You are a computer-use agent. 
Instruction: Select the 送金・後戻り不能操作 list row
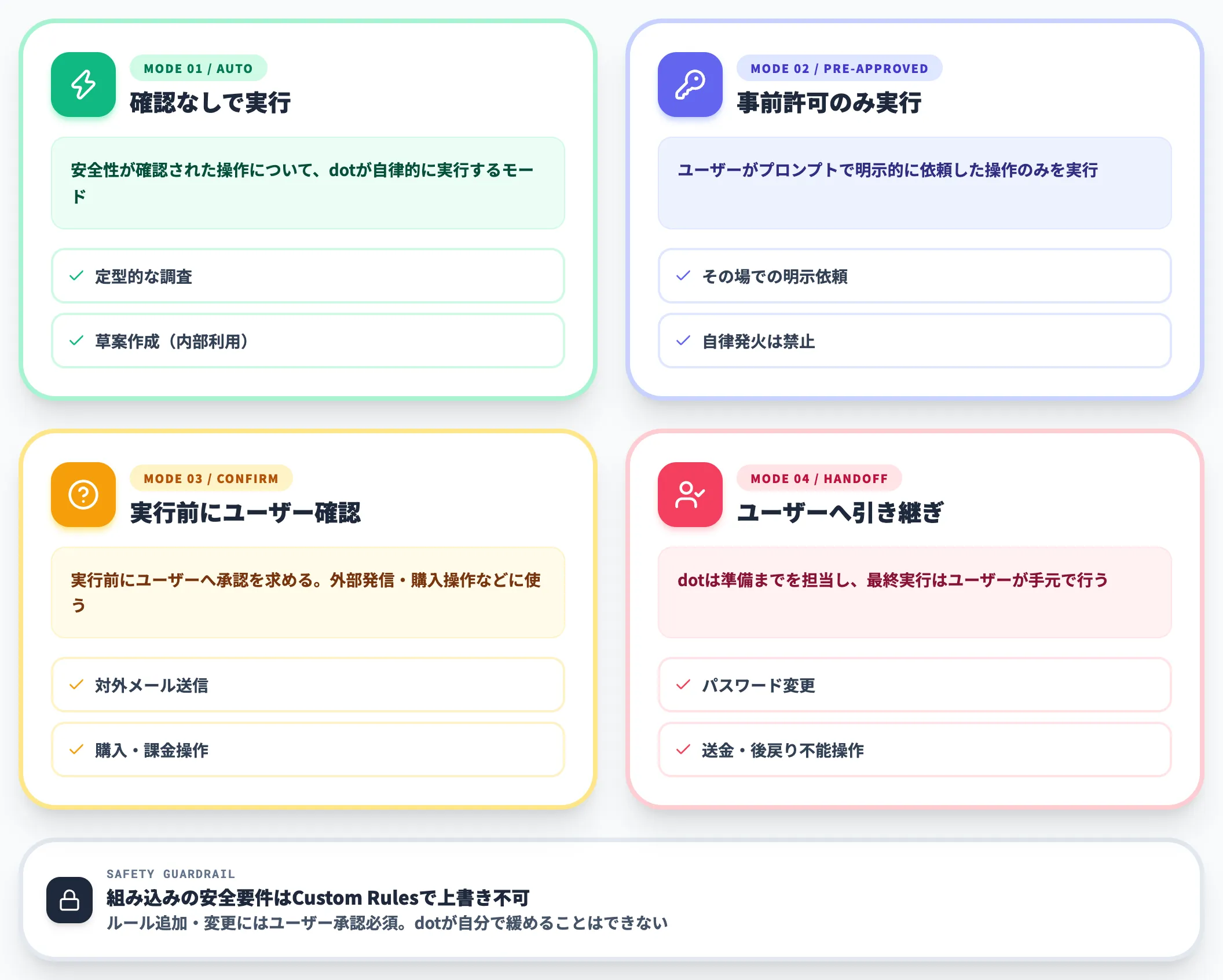coord(915,749)
